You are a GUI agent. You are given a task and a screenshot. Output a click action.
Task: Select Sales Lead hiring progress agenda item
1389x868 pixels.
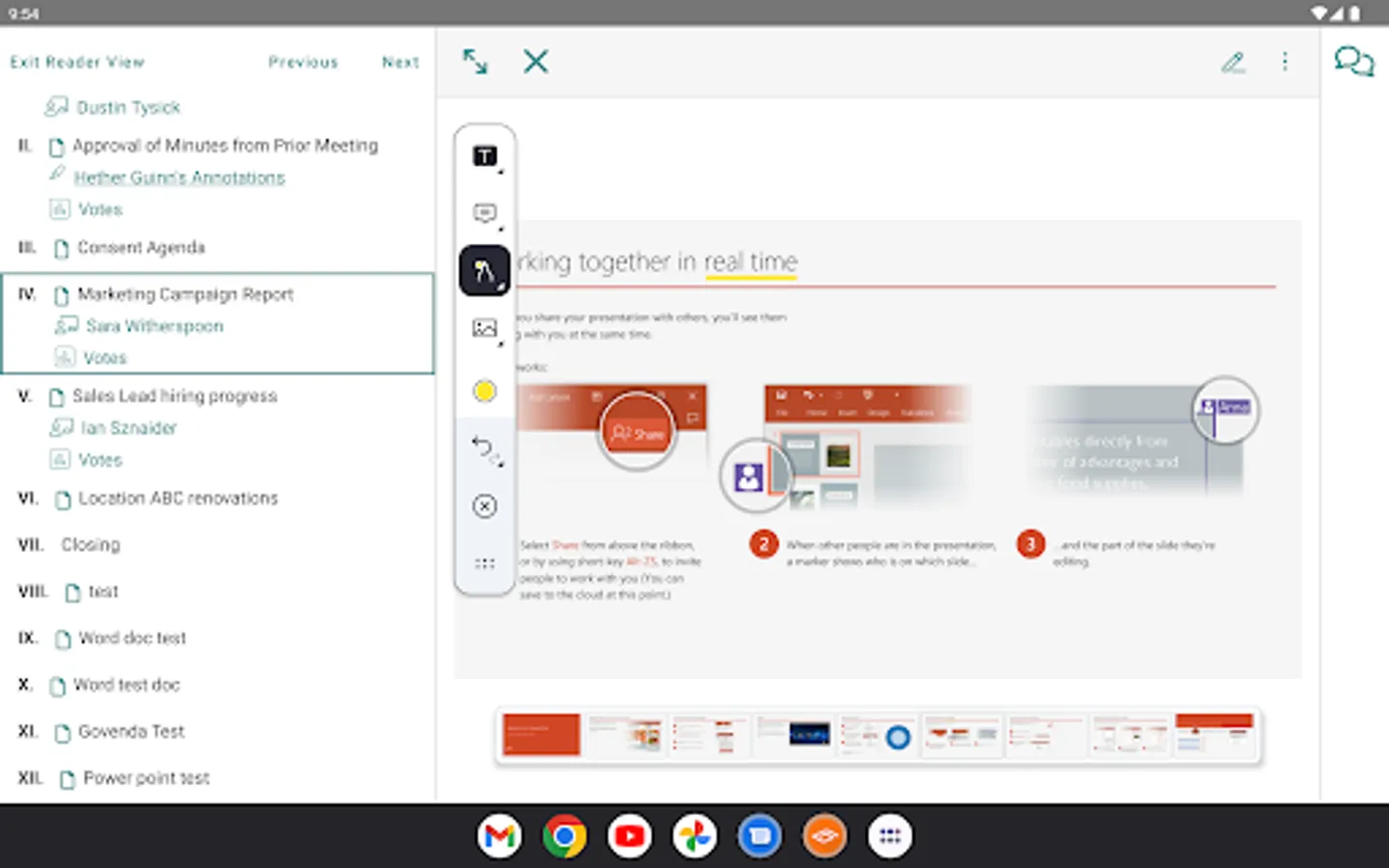coord(175,396)
